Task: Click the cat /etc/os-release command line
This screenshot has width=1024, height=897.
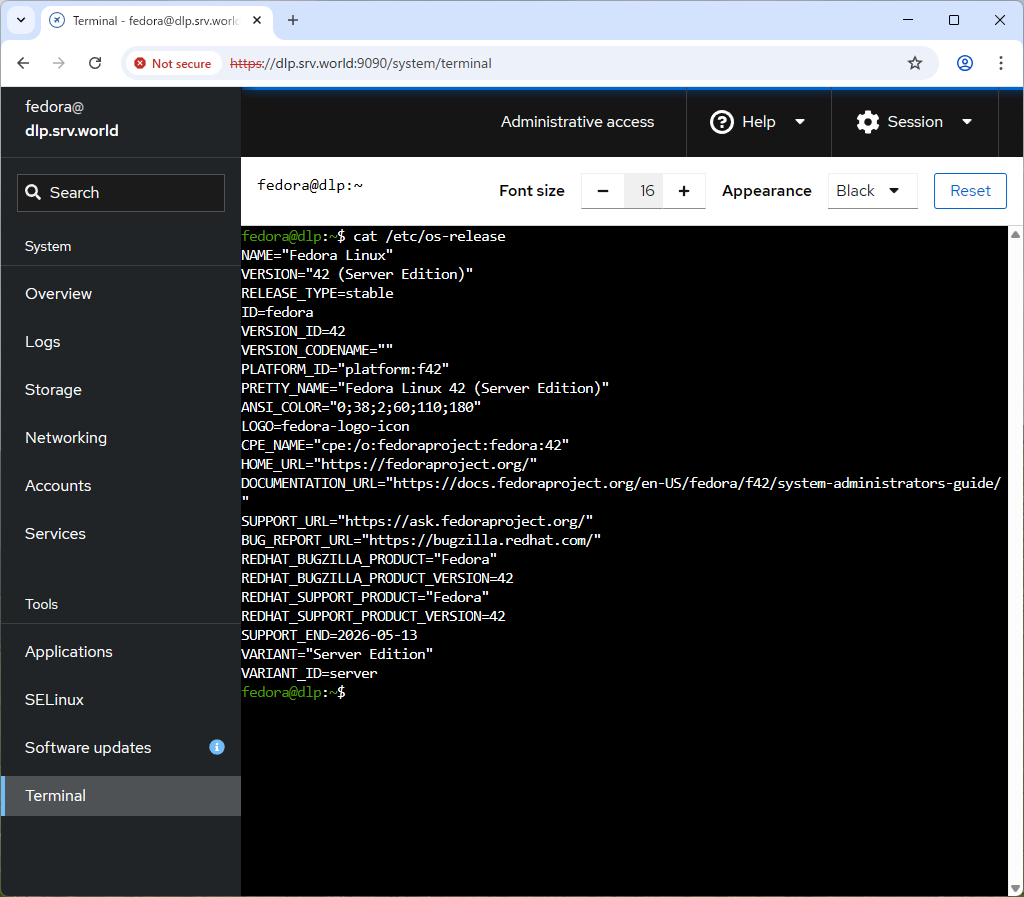Action: click(x=373, y=236)
